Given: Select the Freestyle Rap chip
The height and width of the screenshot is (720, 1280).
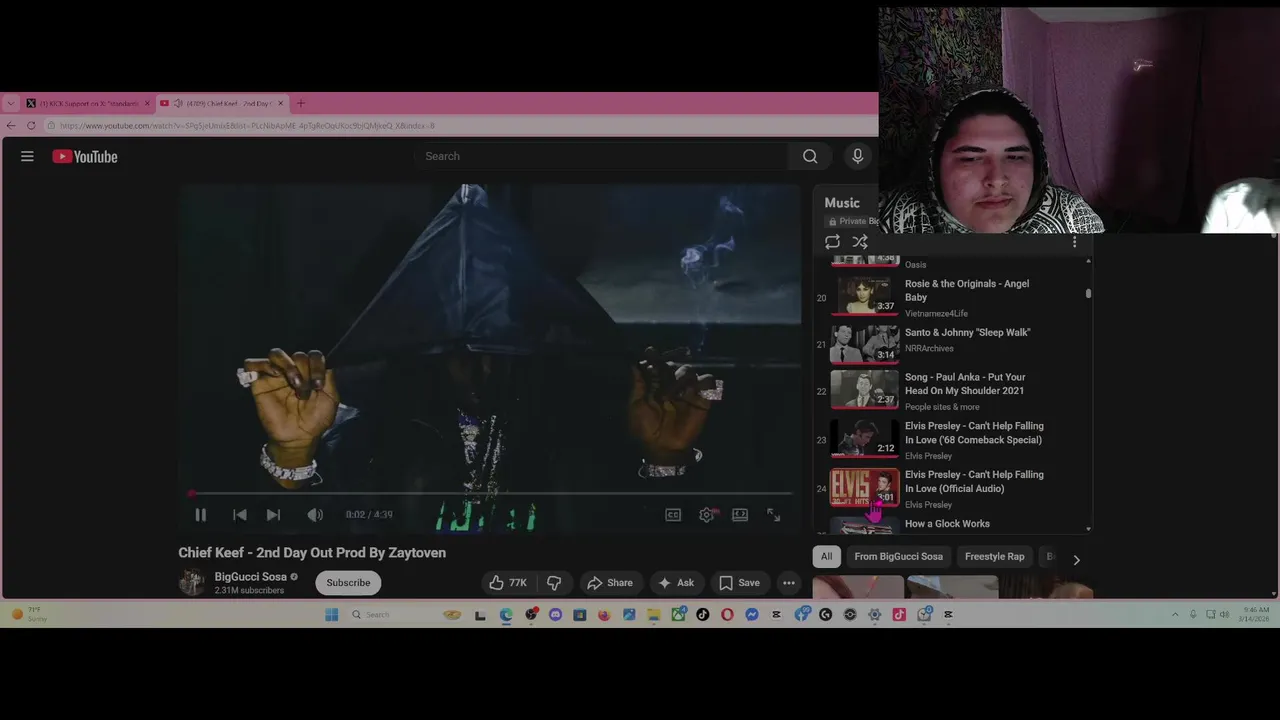Looking at the screenshot, I should pos(994,557).
